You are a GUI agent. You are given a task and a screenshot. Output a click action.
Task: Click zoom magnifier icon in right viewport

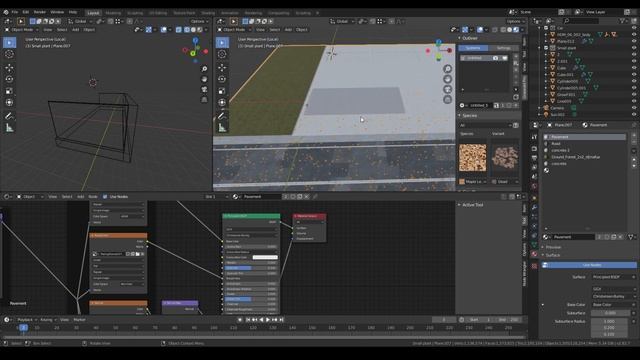coord(448,69)
